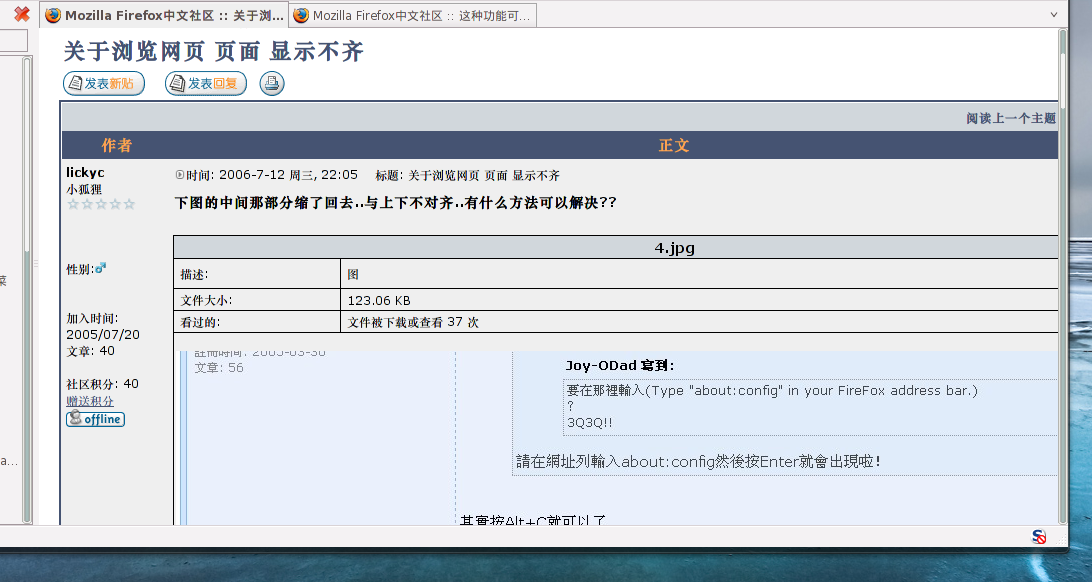
Task: Click the attached 4.jpg image preview
Action: (x=620, y=430)
